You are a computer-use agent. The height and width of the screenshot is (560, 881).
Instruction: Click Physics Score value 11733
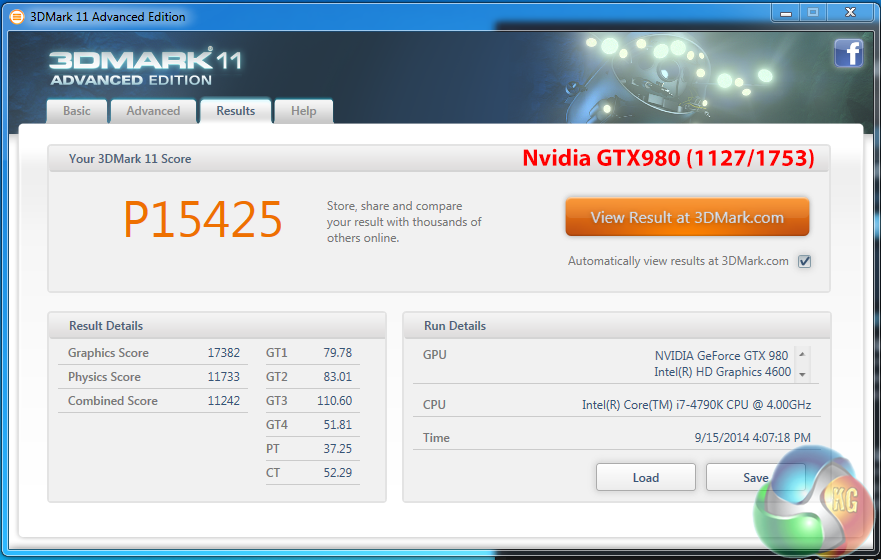point(224,377)
